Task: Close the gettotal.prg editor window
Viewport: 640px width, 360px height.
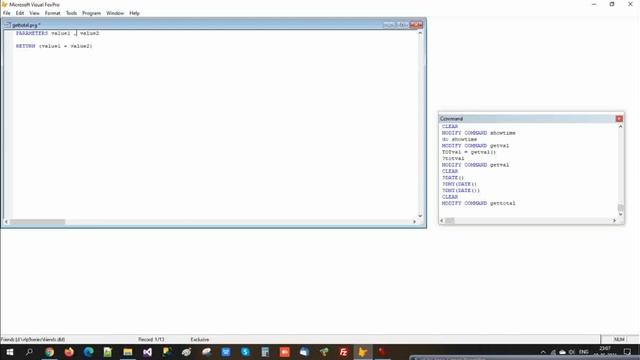Action: (x=416, y=25)
